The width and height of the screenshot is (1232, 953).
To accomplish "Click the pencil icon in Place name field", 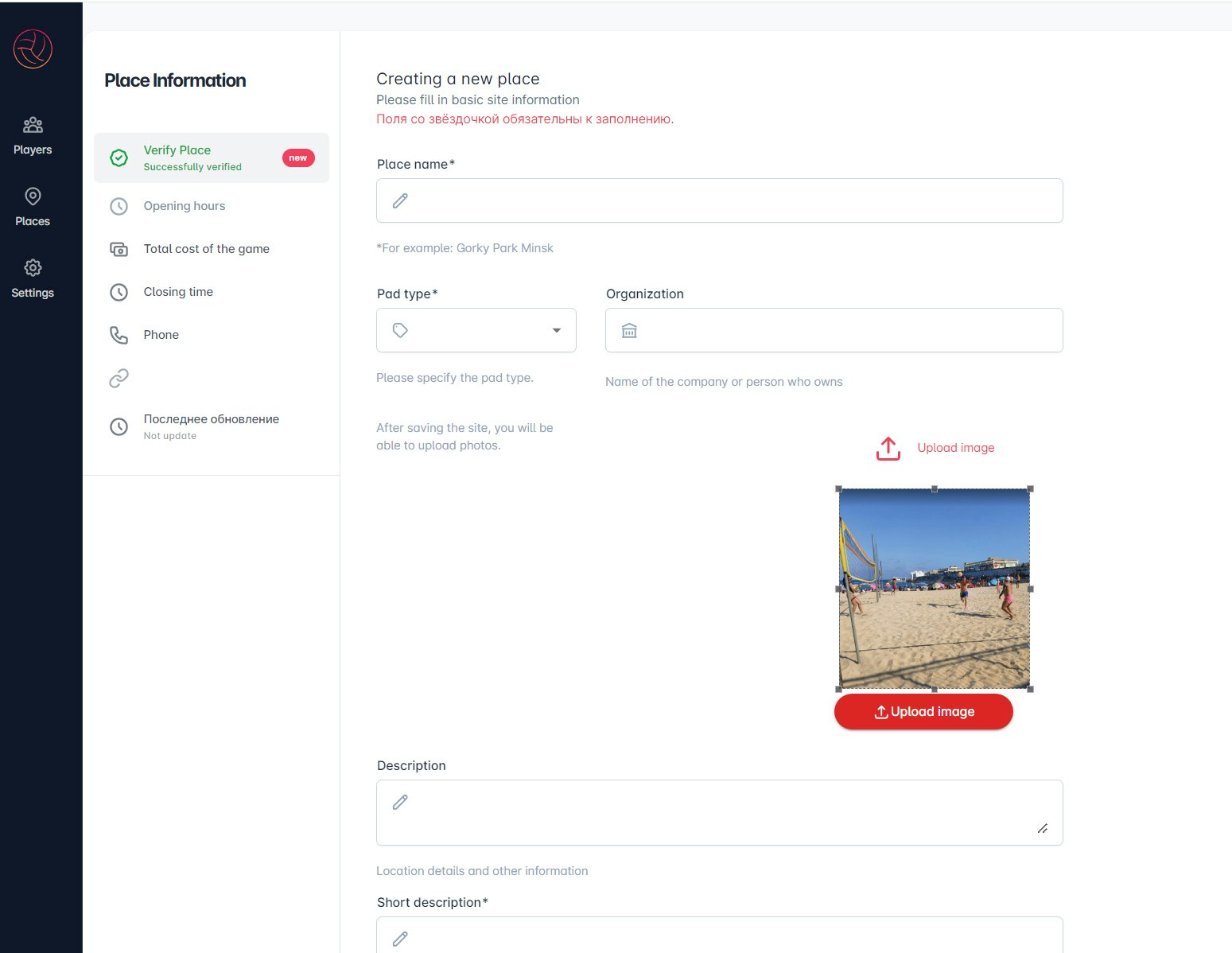I will tap(400, 200).
